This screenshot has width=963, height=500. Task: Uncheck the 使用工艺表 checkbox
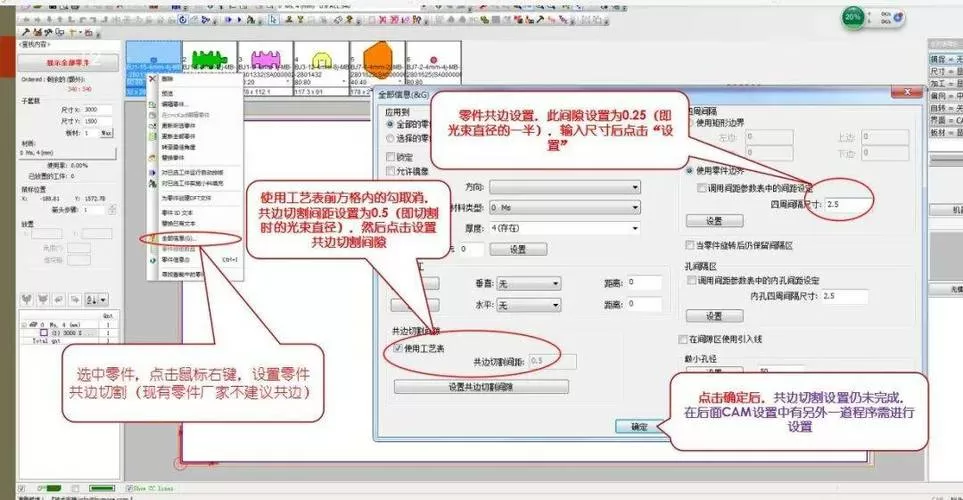(398, 348)
